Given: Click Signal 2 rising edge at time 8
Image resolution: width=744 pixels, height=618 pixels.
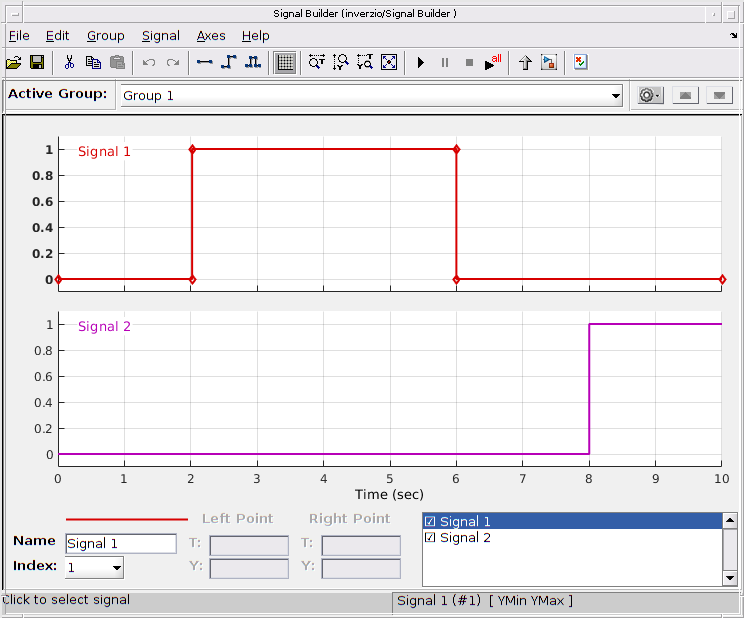Looking at the screenshot, I should tap(589, 389).
